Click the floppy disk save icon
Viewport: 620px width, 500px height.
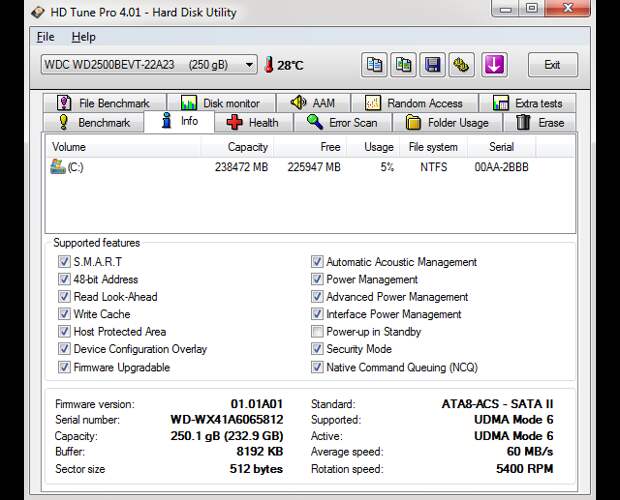click(432, 64)
